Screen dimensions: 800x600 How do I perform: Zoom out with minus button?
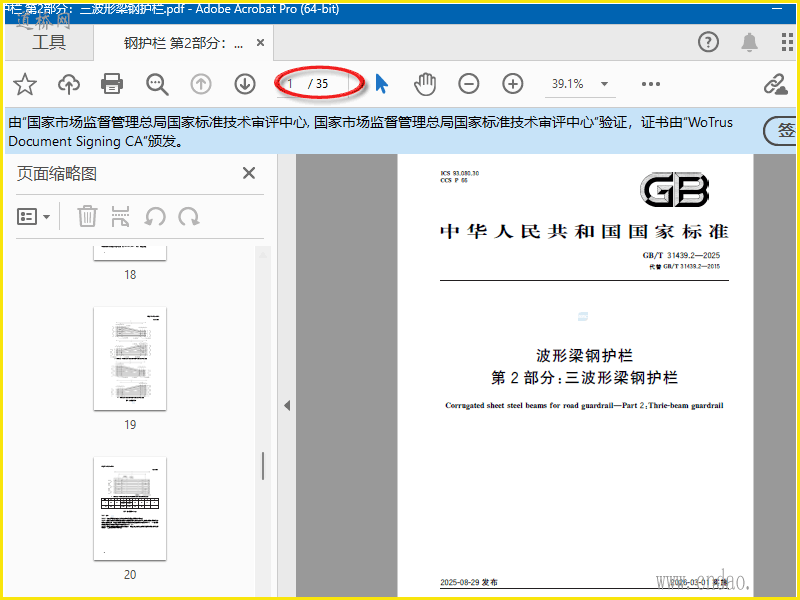[468, 84]
